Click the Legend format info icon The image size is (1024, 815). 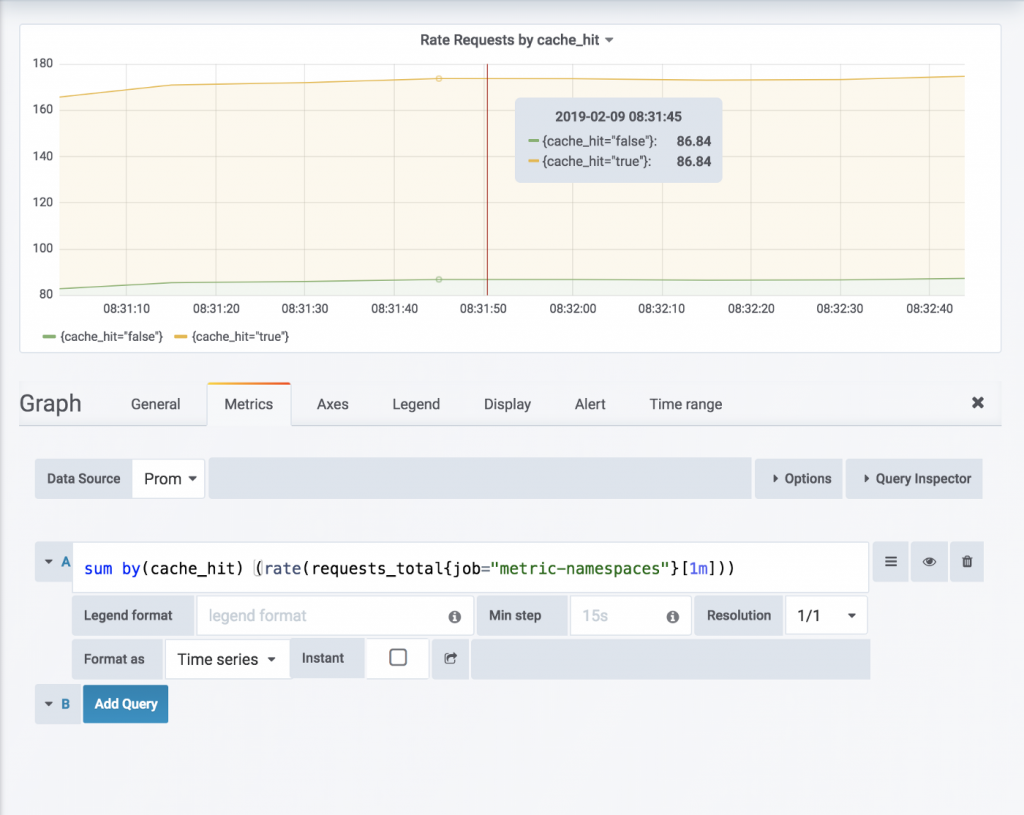[454, 617]
